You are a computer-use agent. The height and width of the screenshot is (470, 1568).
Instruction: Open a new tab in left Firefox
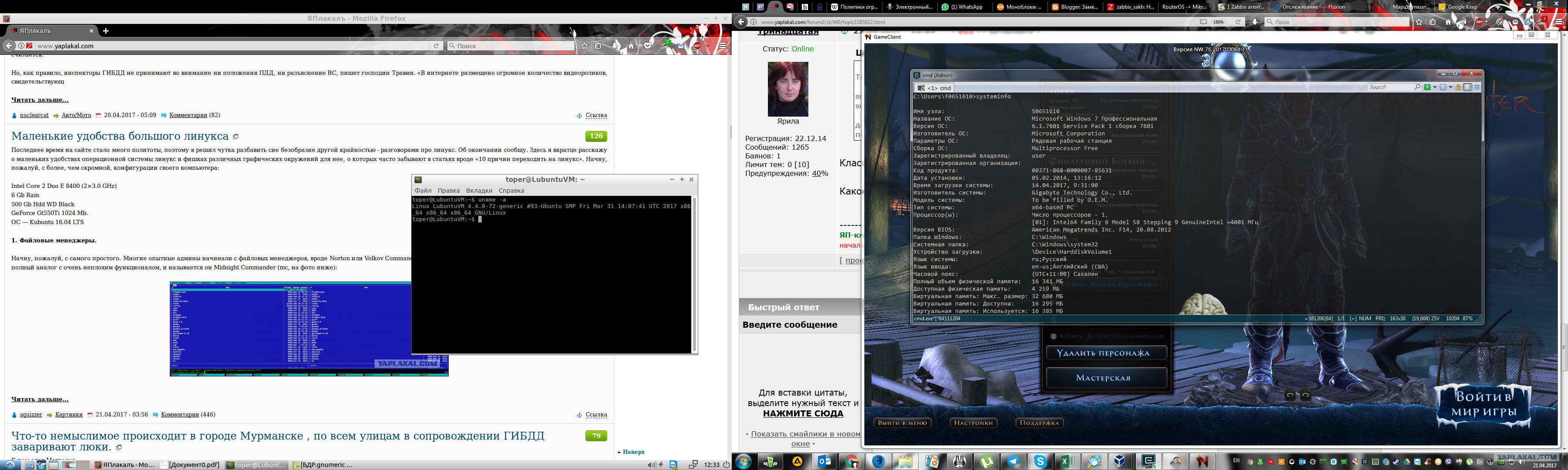[106, 30]
